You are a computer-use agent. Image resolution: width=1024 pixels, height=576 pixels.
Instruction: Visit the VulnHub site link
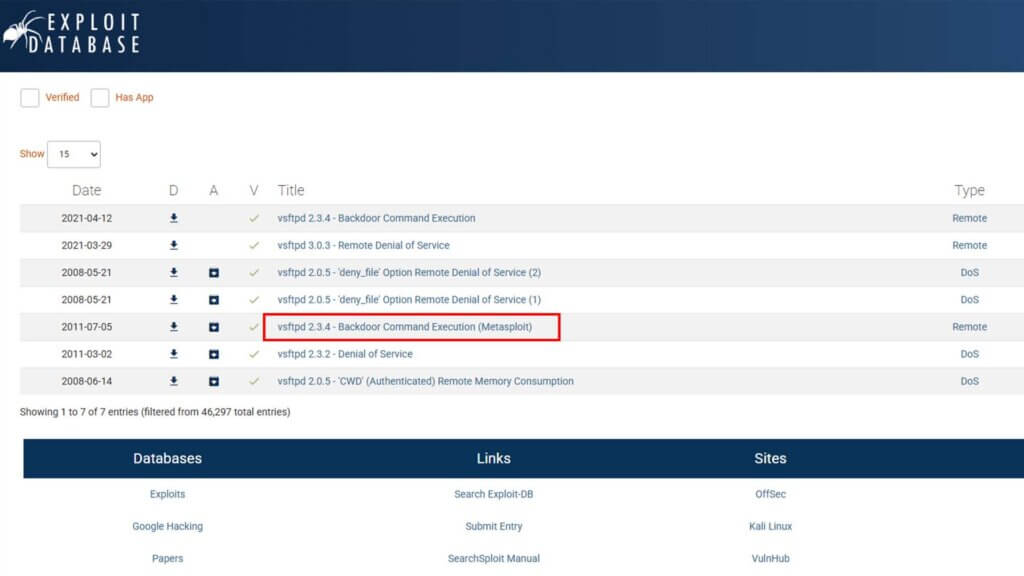pos(771,558)
